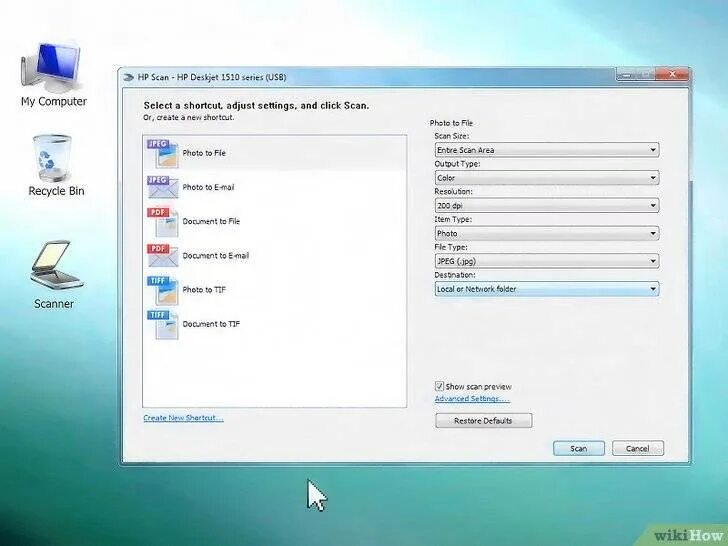This screenshot has height=546, width=728.
Task: Open the File Type dropdown showing JPEG
Action: pos(546,261)
